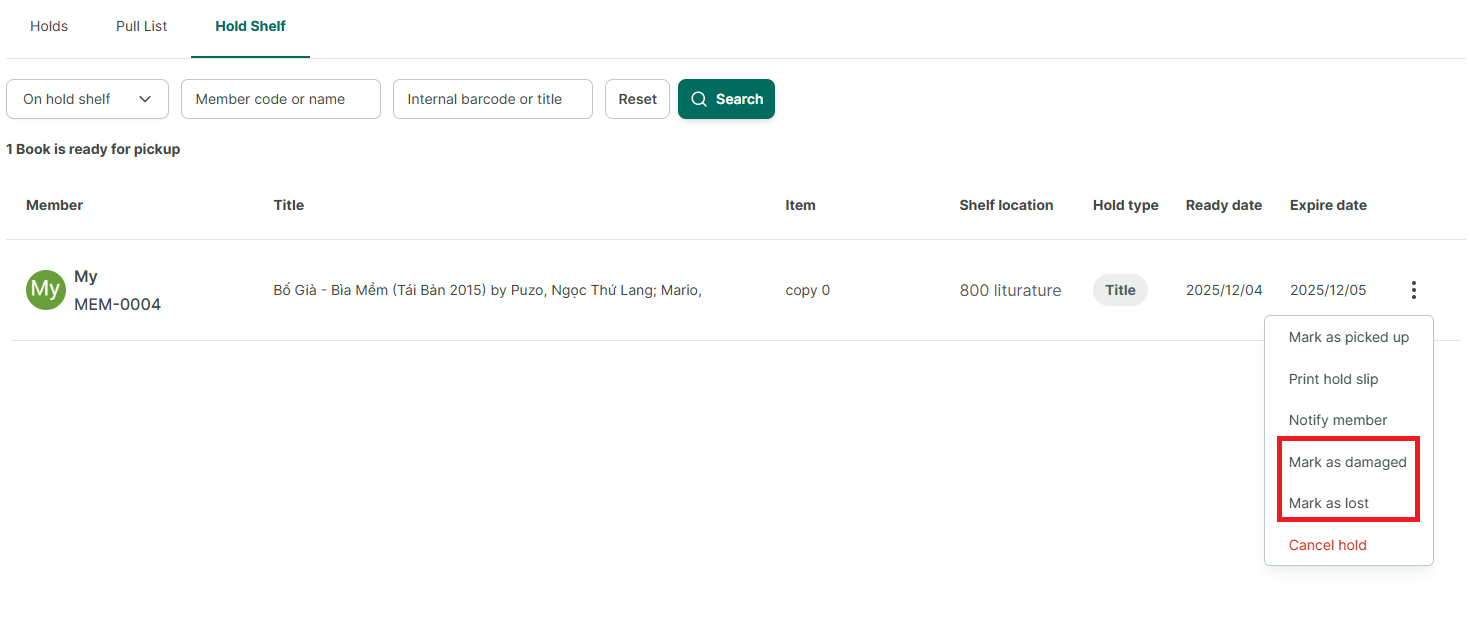The width and height of the screenshot is (1470, 634).
Task: Expand the On hold shelf dropdown chevron
Action: click(145, 99)
